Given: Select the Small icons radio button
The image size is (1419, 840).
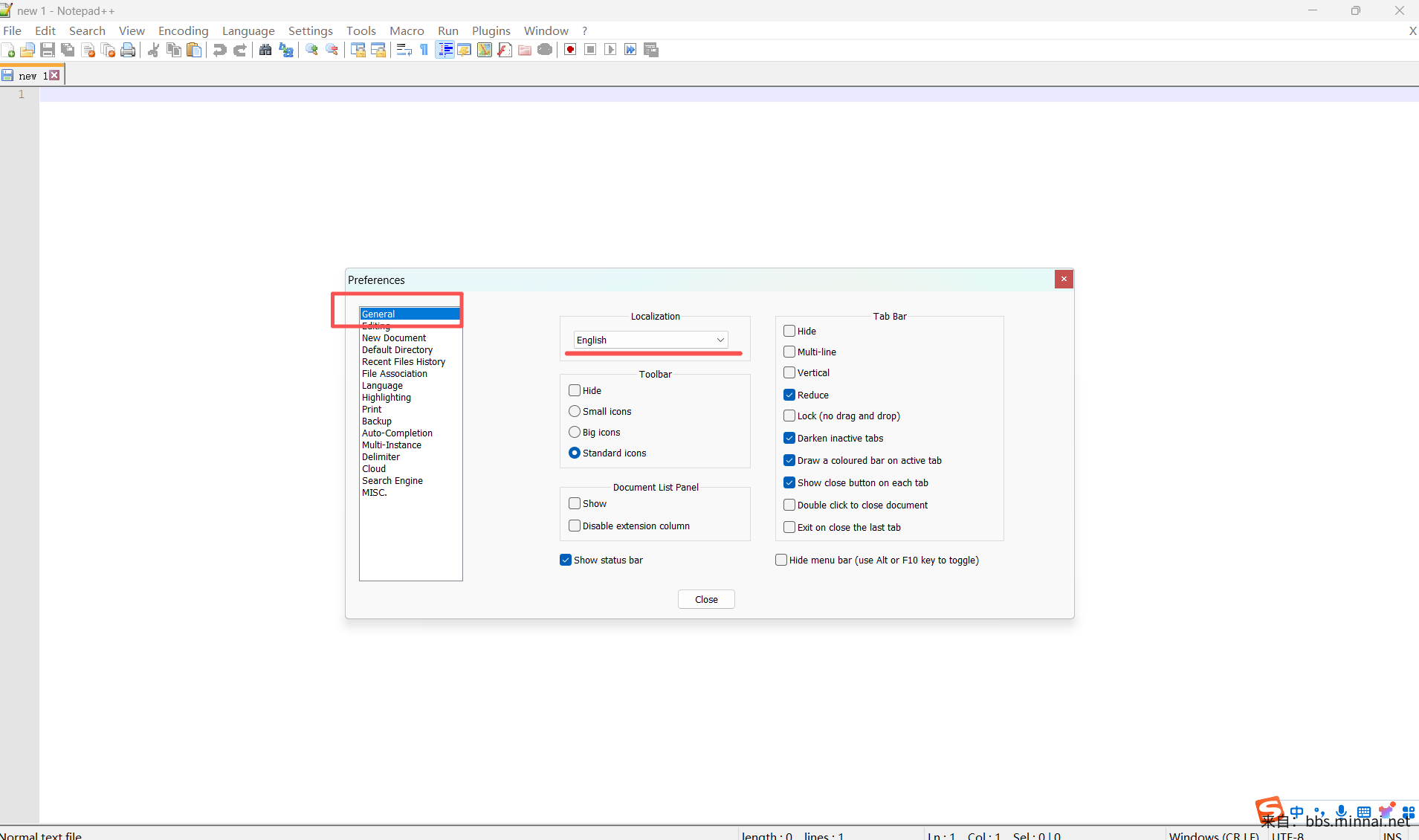Looking at the screenshot, I should [x=575, y=411].
